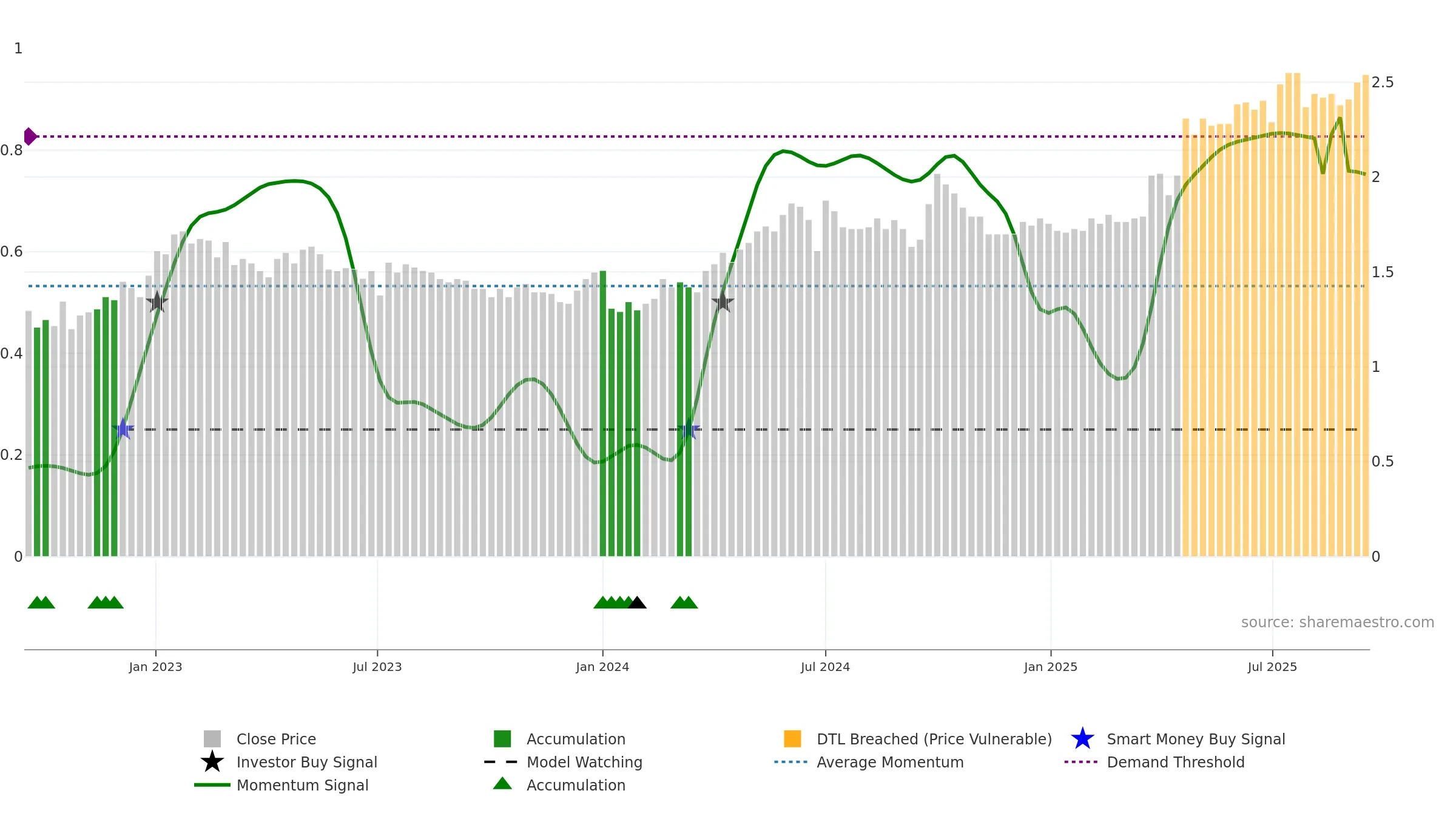Click the gray Close Price legend swatch
This screenshot has width=1456, height=819.
[x=212, y=739]
